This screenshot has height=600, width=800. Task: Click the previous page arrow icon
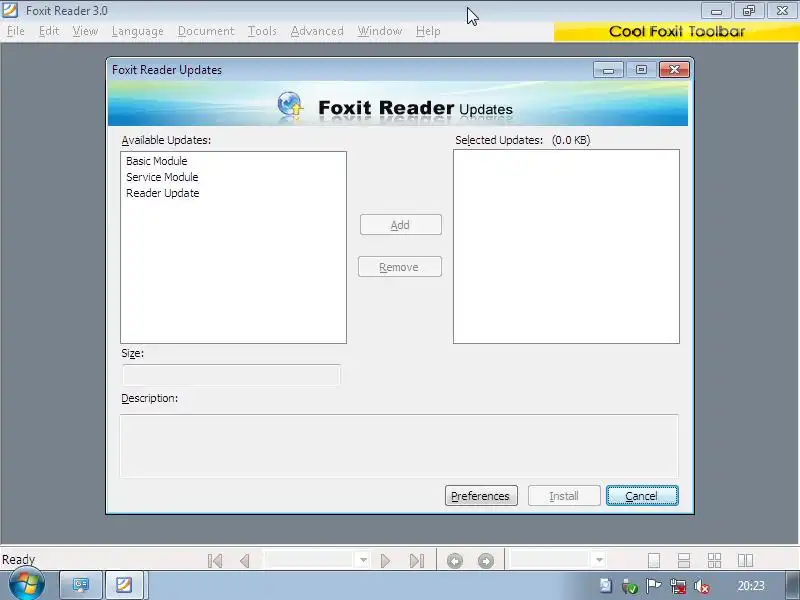tap(245, 561)
